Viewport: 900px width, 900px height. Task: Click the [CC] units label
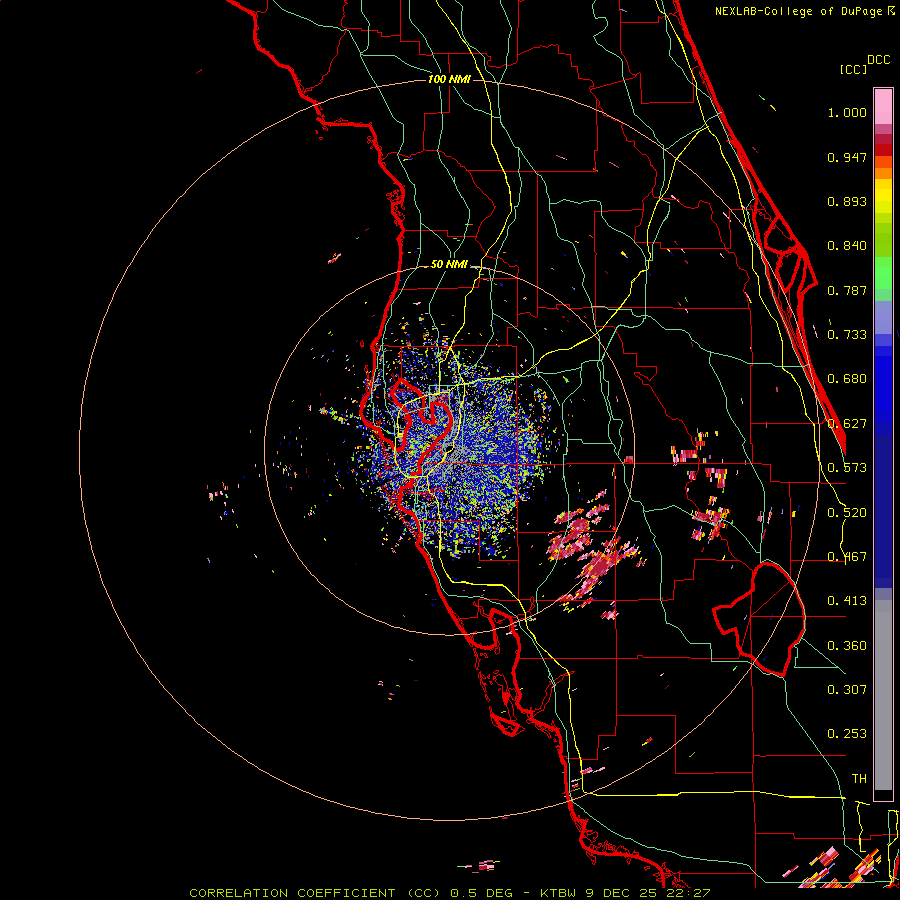pos(854,69)
